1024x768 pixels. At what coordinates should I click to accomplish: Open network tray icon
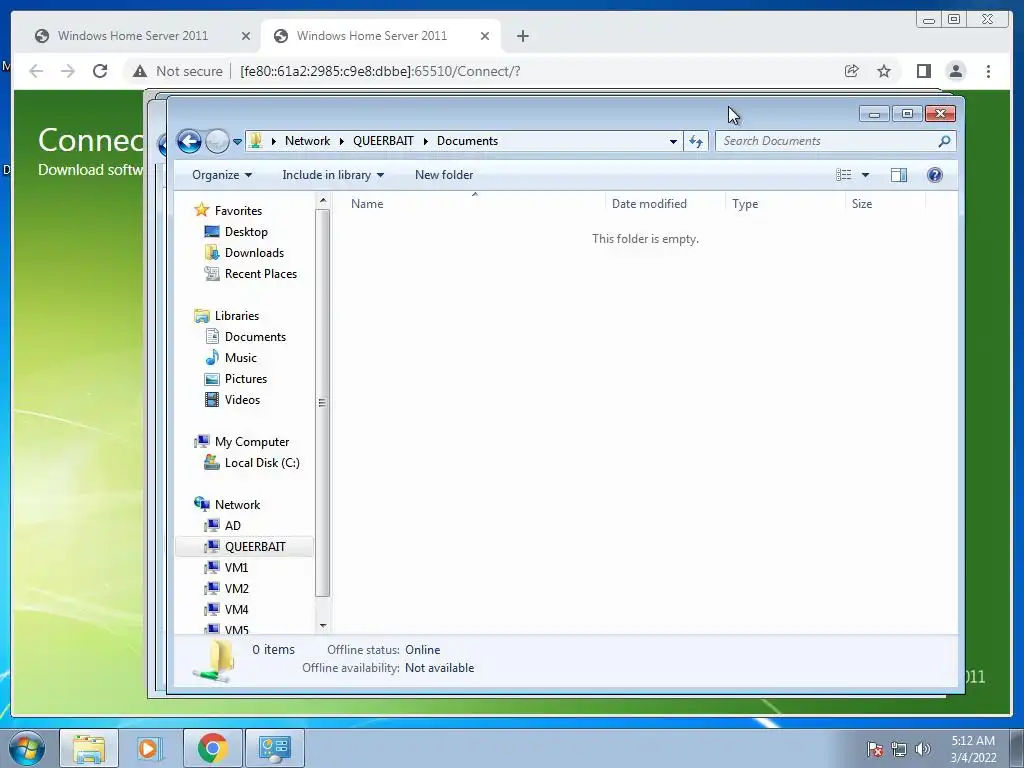tap(899, 749)
